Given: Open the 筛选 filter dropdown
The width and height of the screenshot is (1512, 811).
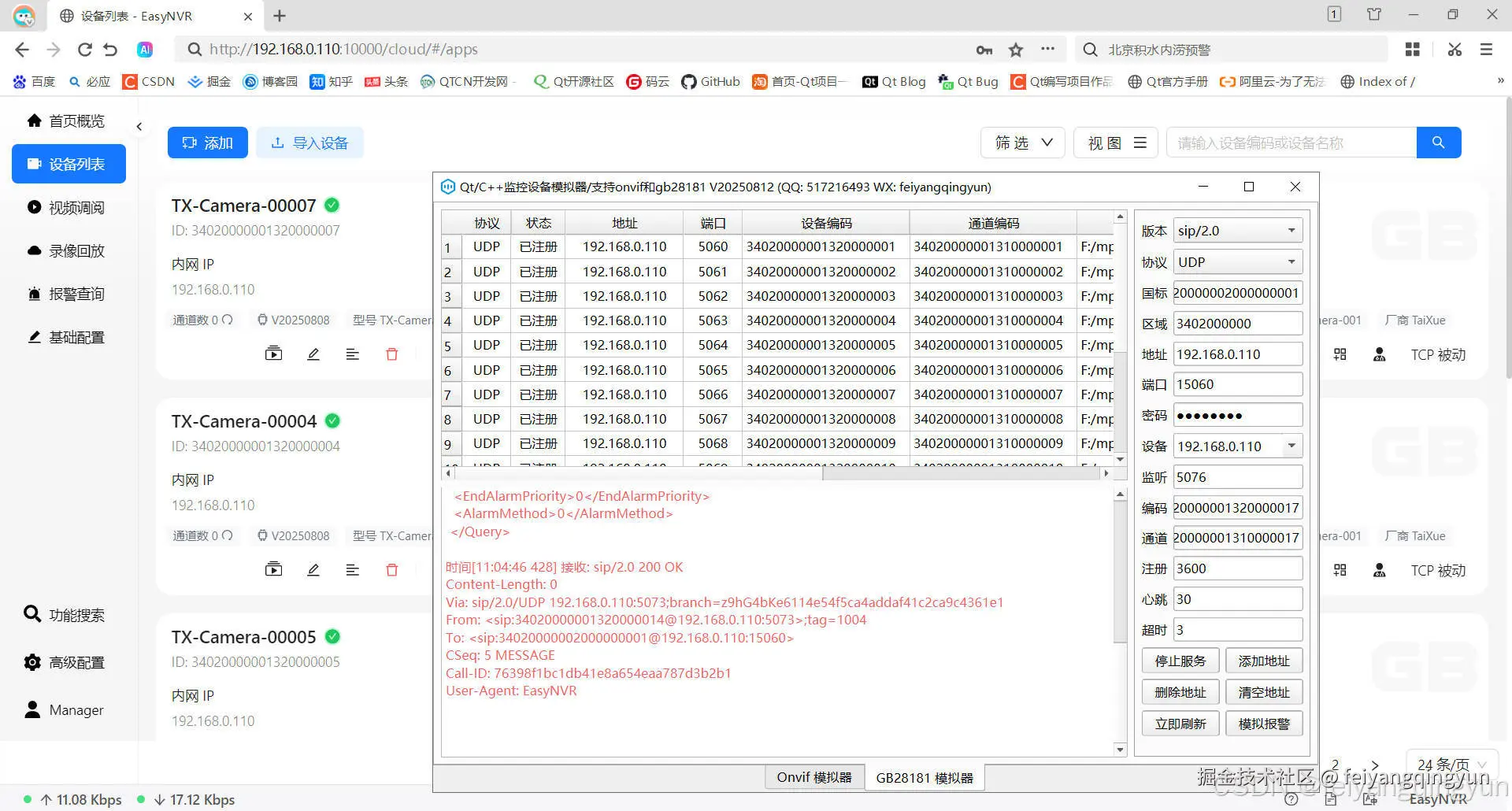Looking at the screenshot, I should click(1023, 143).
